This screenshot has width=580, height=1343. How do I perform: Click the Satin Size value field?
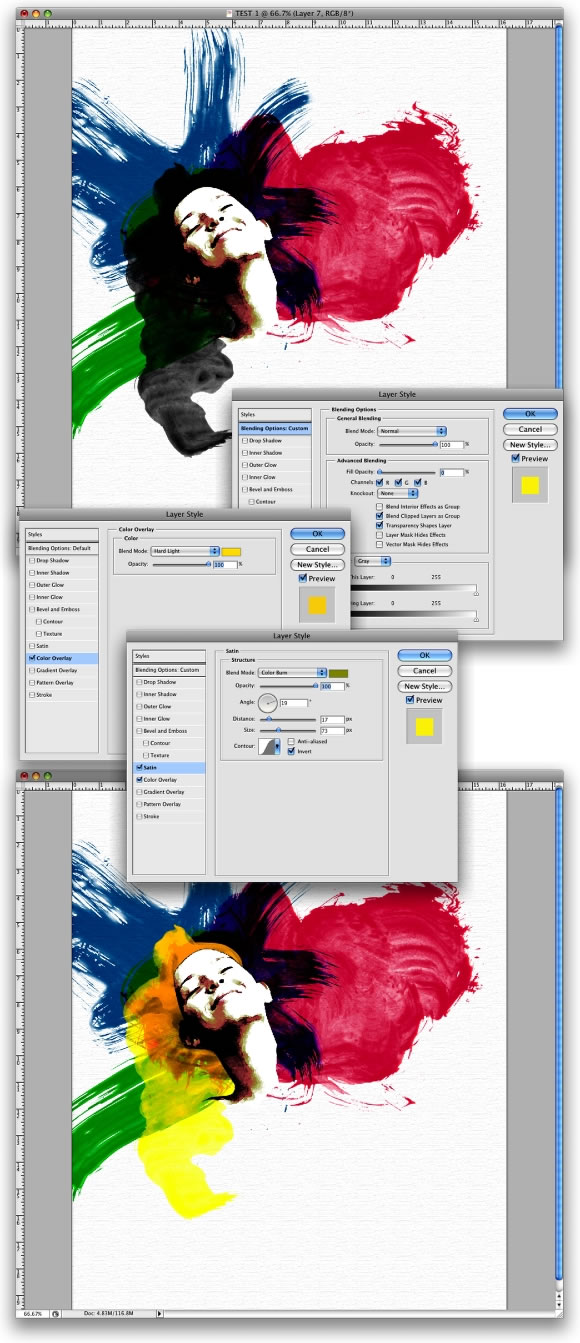(x=331, y=731)
